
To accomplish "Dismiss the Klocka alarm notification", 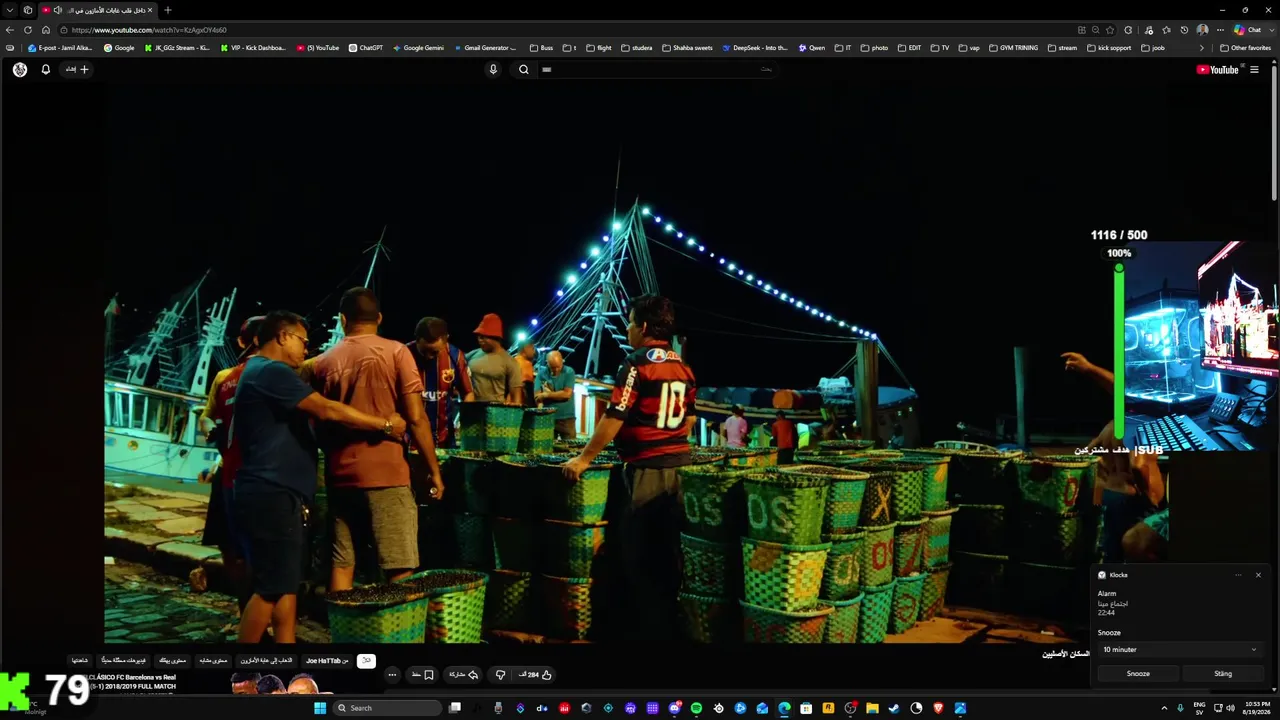I will 1258,575.
